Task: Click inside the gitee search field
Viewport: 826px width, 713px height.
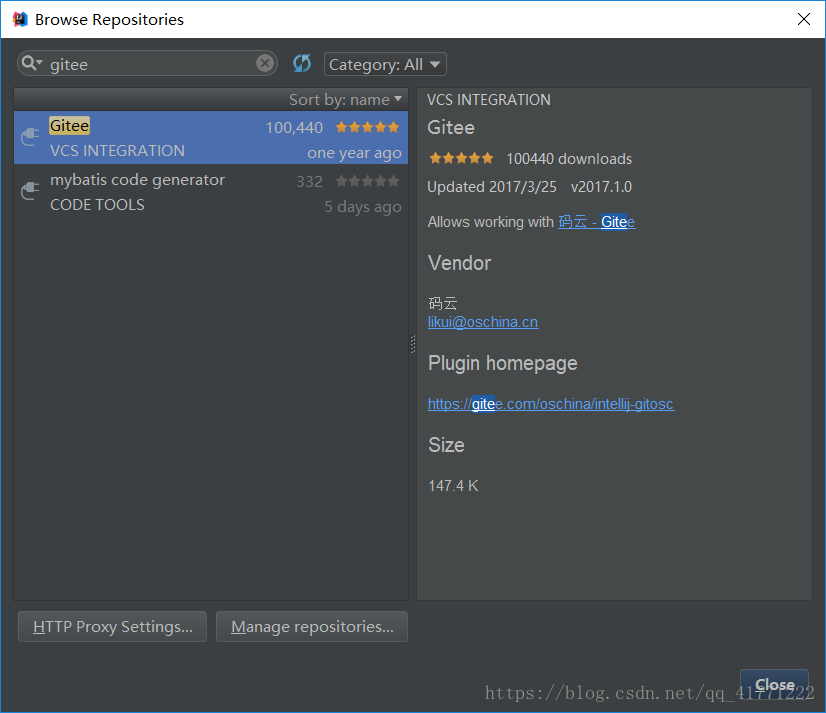Action: point(150,64)
